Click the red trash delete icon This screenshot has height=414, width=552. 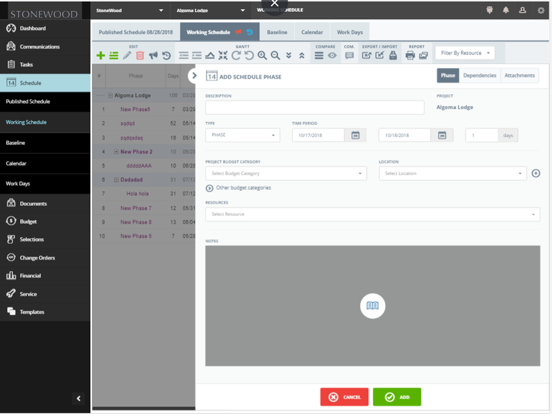click(x=140, y=55)
